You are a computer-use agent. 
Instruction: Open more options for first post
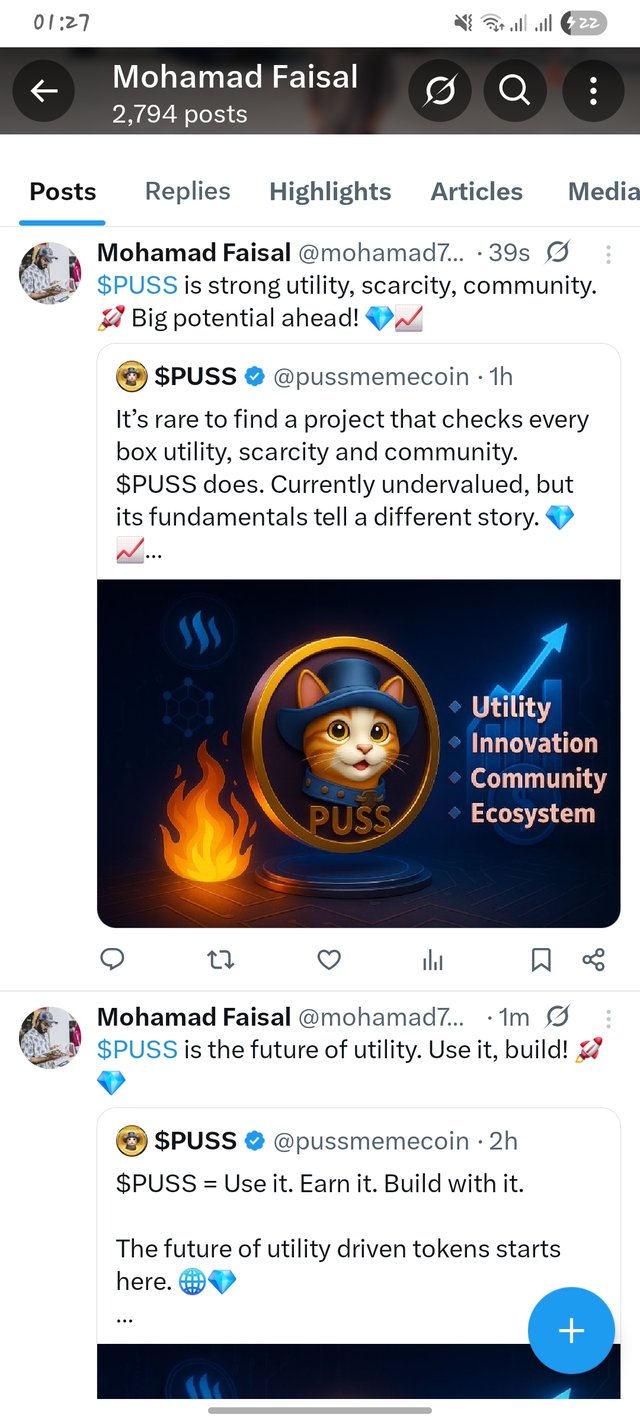pyautogui.click(x=610, y=253)
